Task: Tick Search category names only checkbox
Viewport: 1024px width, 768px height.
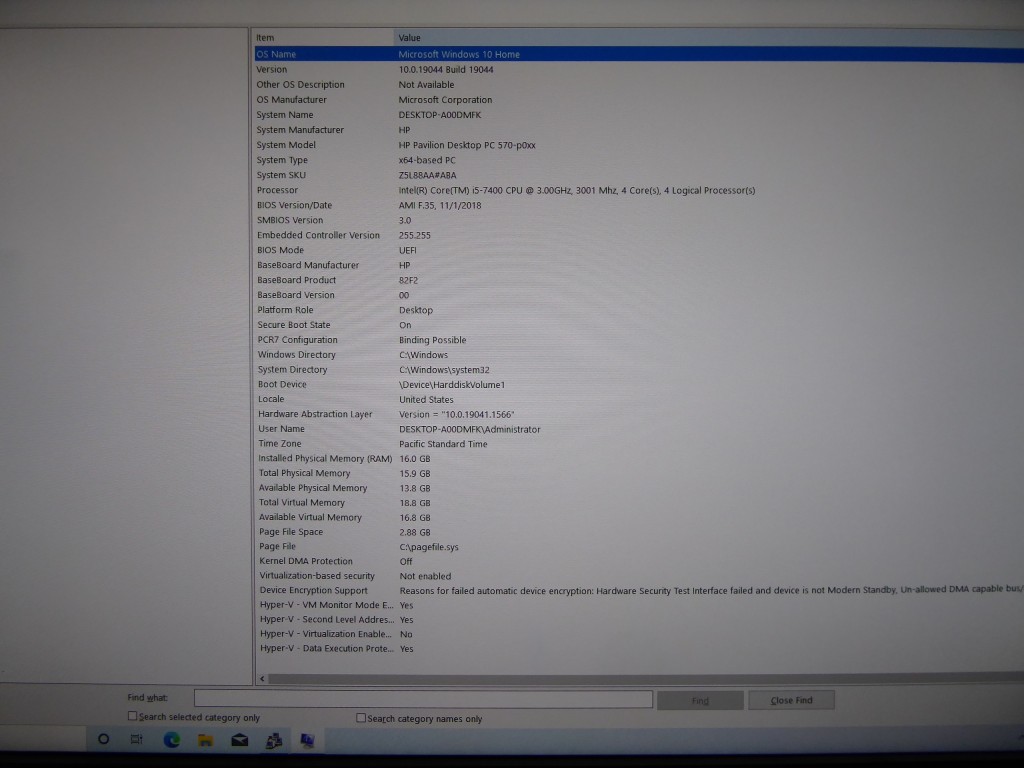Action: click(360, 718)
